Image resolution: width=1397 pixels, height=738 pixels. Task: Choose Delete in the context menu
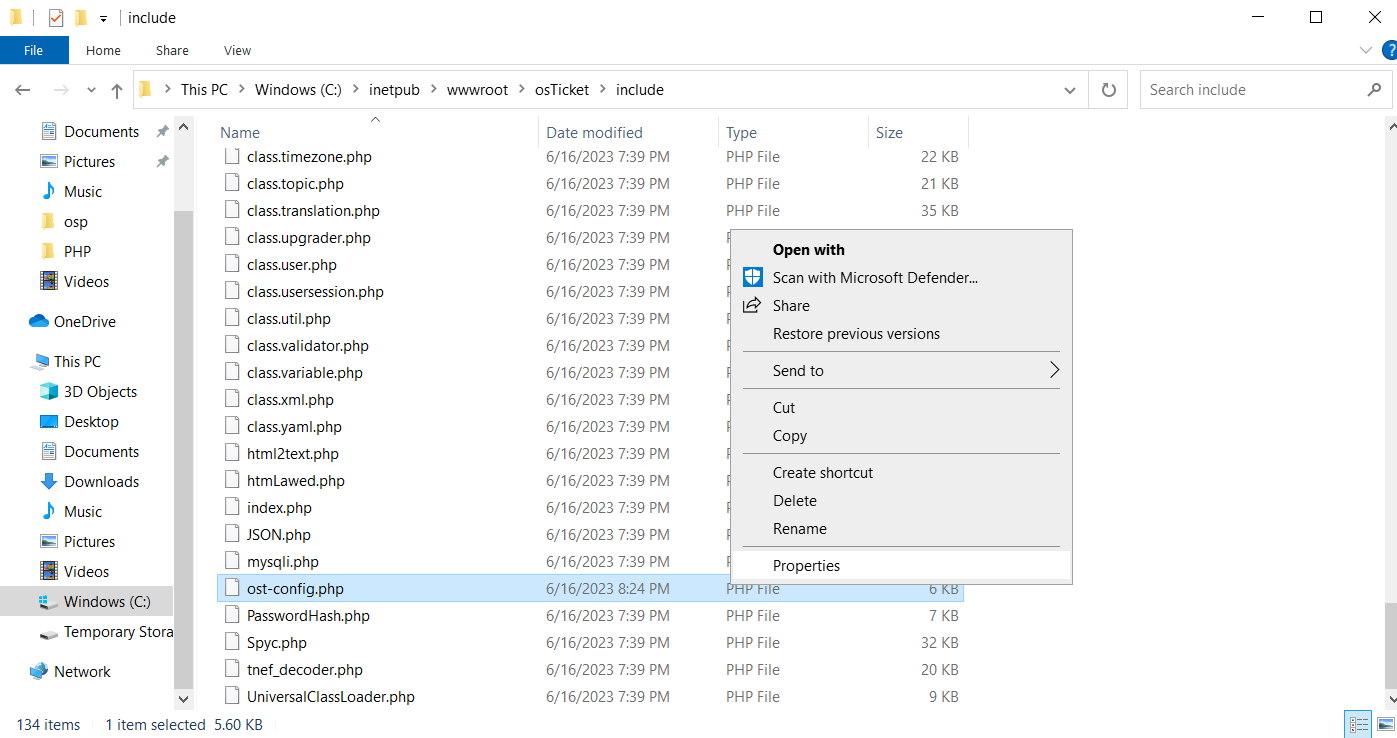pyautogui.click(x=901, y=501)
